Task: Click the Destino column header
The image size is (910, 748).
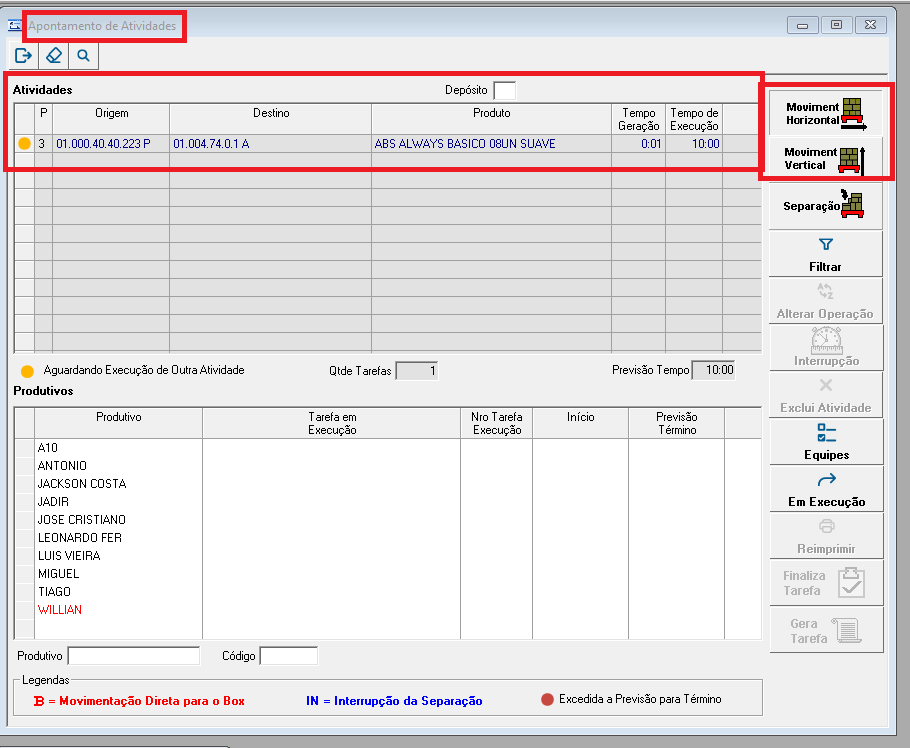Action: pos(270,119)
